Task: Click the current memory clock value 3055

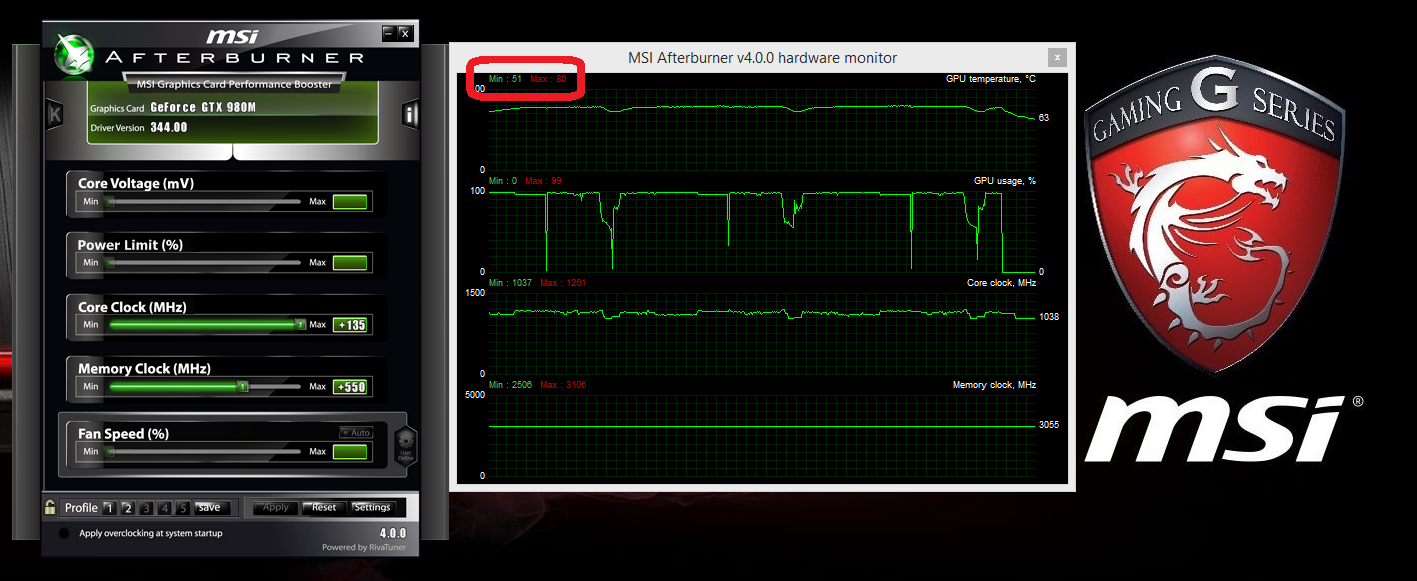Action: (x=1048, y=425)
